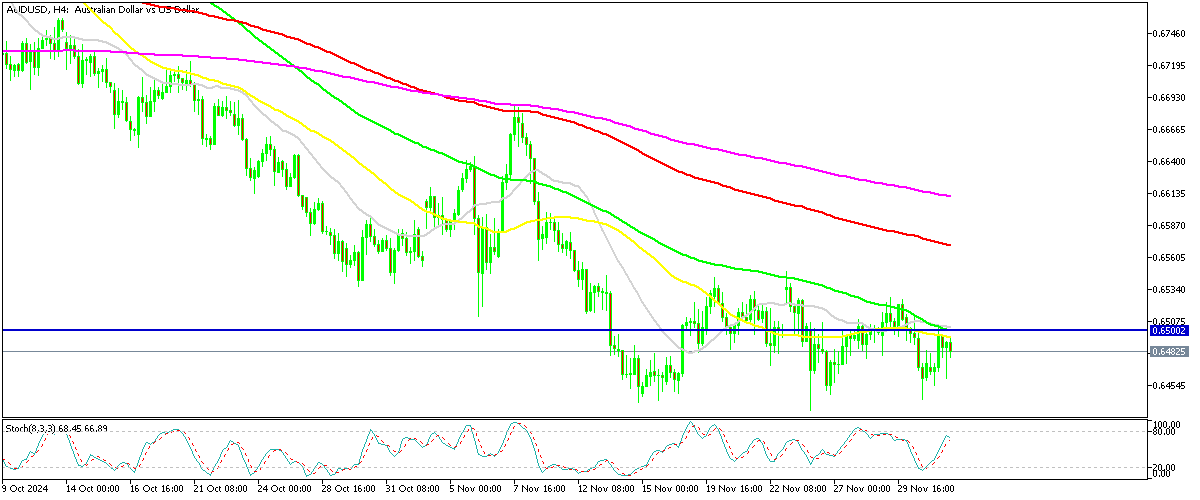
Task: Click the 0.66135 price scale label
Action: click(x=1168, y=193)
